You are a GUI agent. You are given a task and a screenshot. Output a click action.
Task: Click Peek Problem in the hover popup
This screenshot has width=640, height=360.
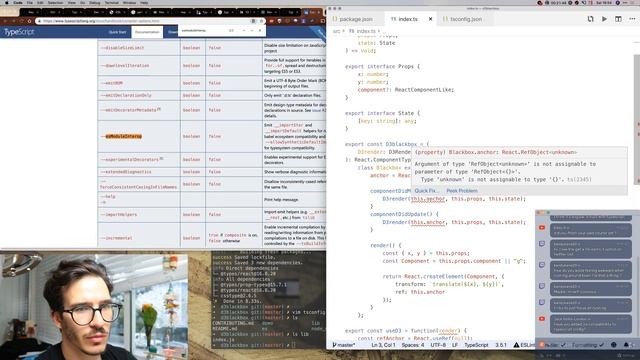462,191
